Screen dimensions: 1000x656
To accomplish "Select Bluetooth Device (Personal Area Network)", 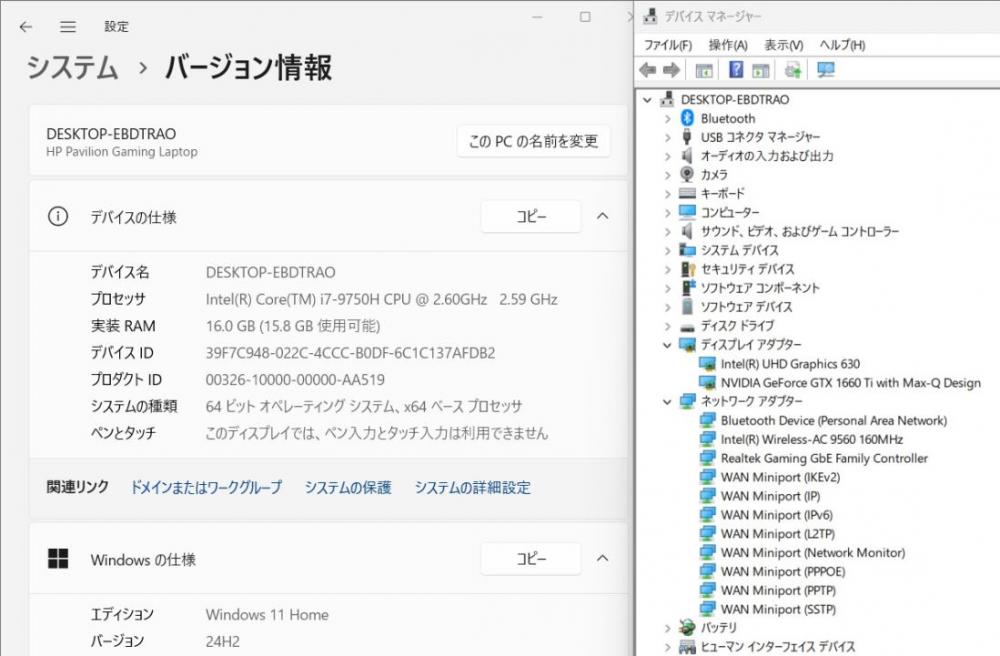I will pyautogui.click(x=834, y=420).
